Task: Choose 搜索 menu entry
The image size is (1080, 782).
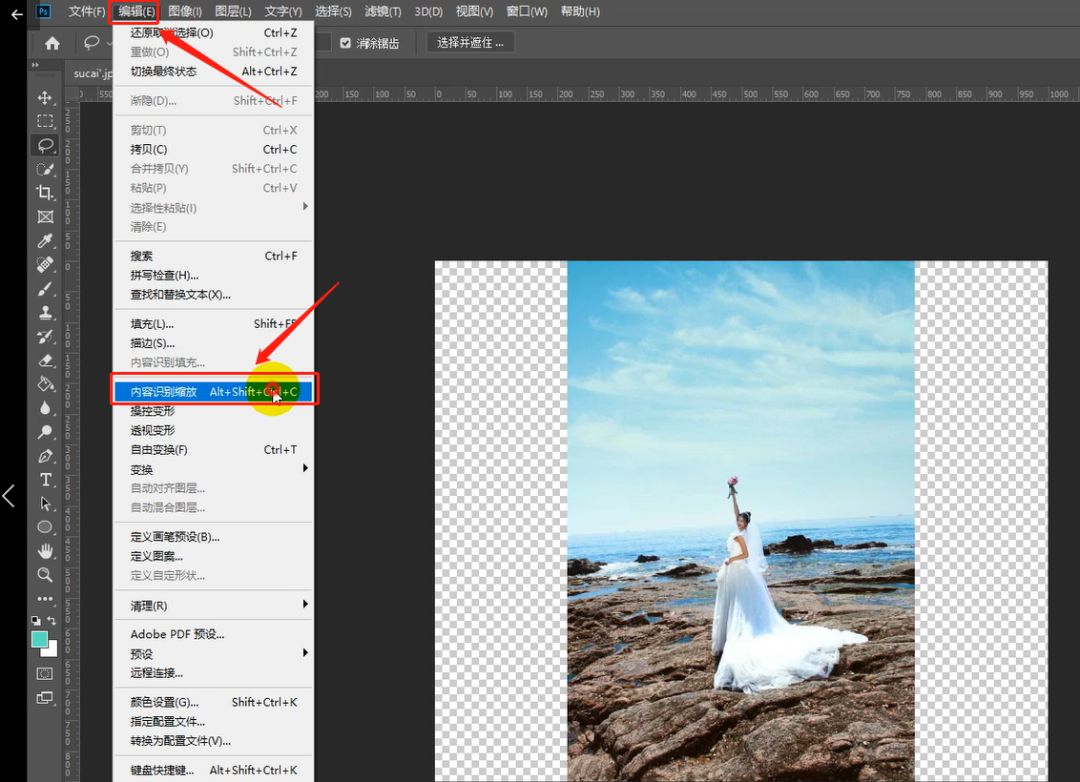Action: (x=214, y=256)
